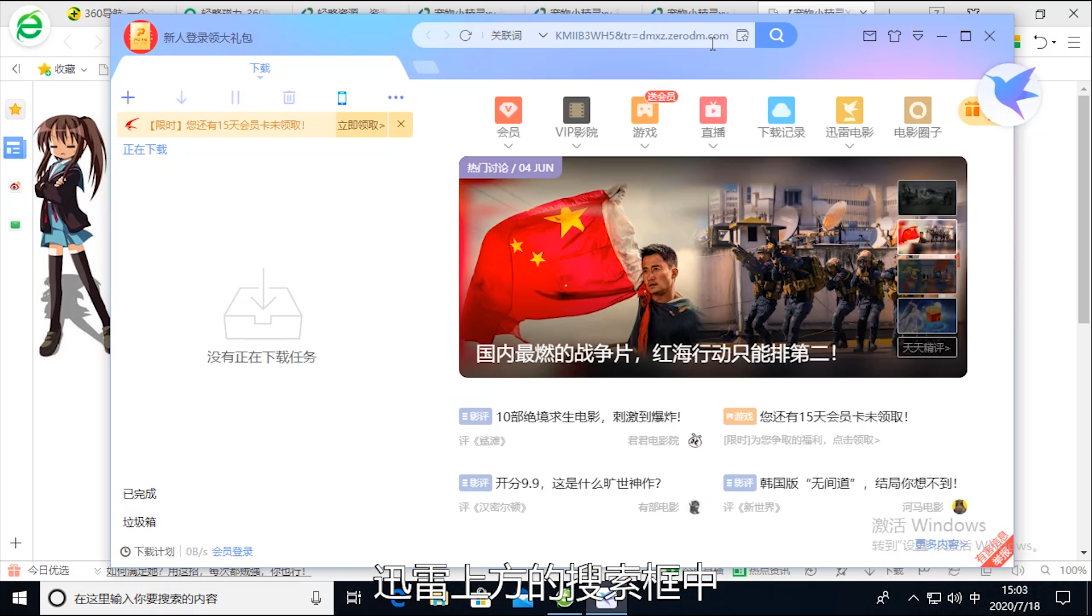The height and width of the screenshot is (616, 1092).
Task: Open the 垃圾箱 list in the sidebar
Action: 140,522
